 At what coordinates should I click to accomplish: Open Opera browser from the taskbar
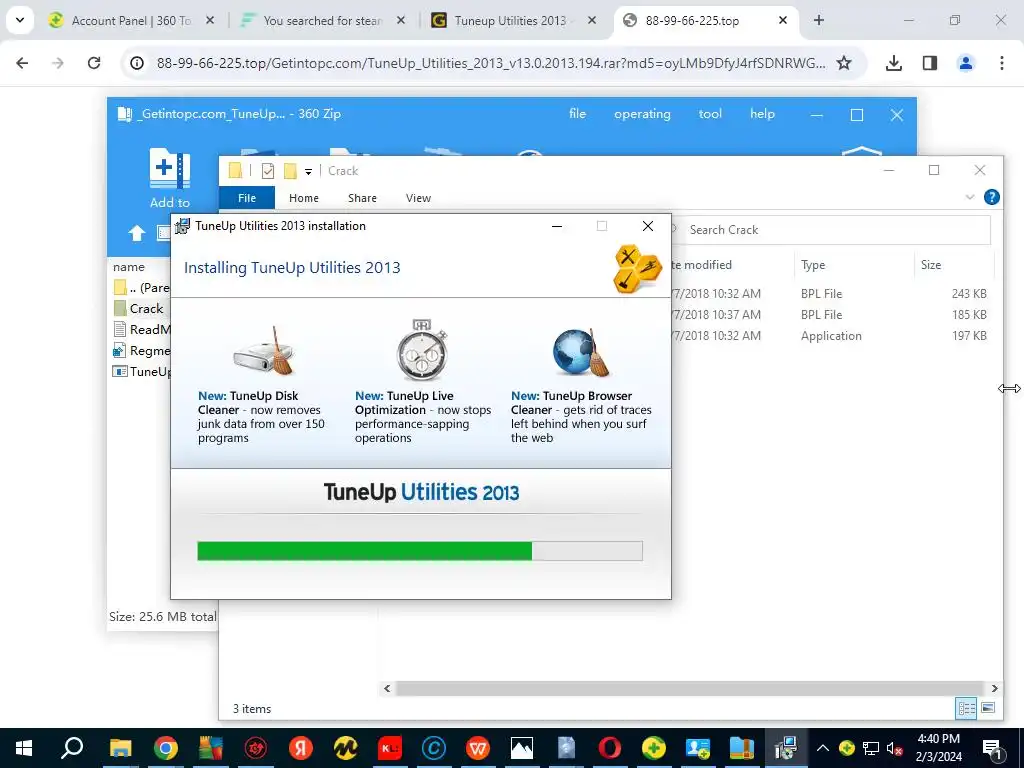(x=609, y=748)
